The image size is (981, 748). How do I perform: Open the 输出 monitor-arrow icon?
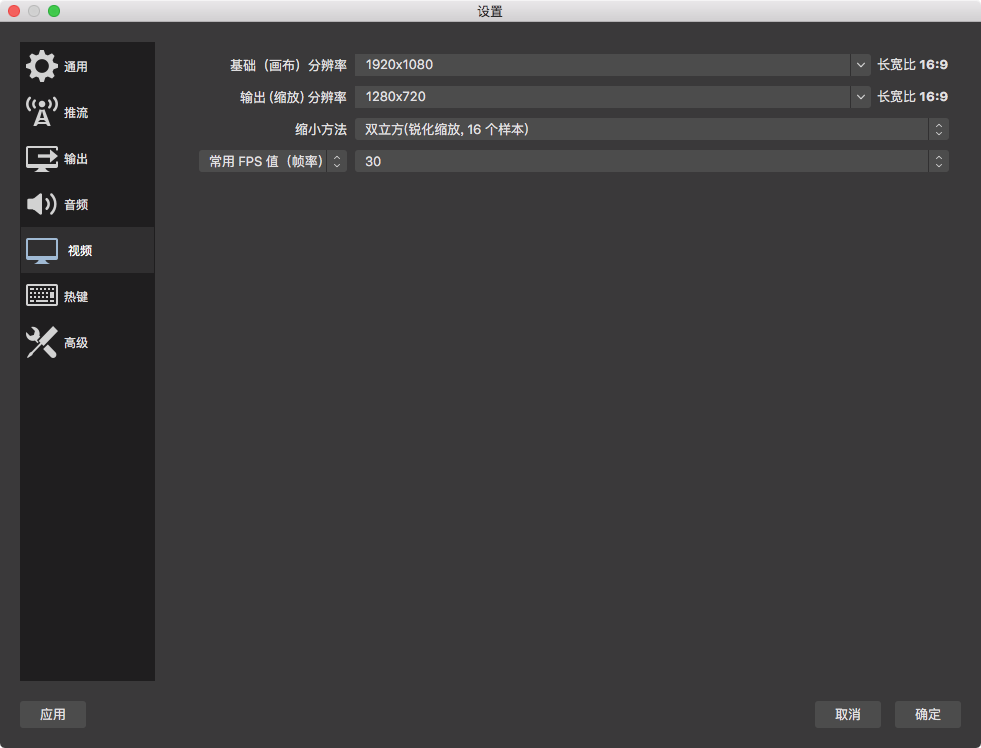(x=42, y=158)
